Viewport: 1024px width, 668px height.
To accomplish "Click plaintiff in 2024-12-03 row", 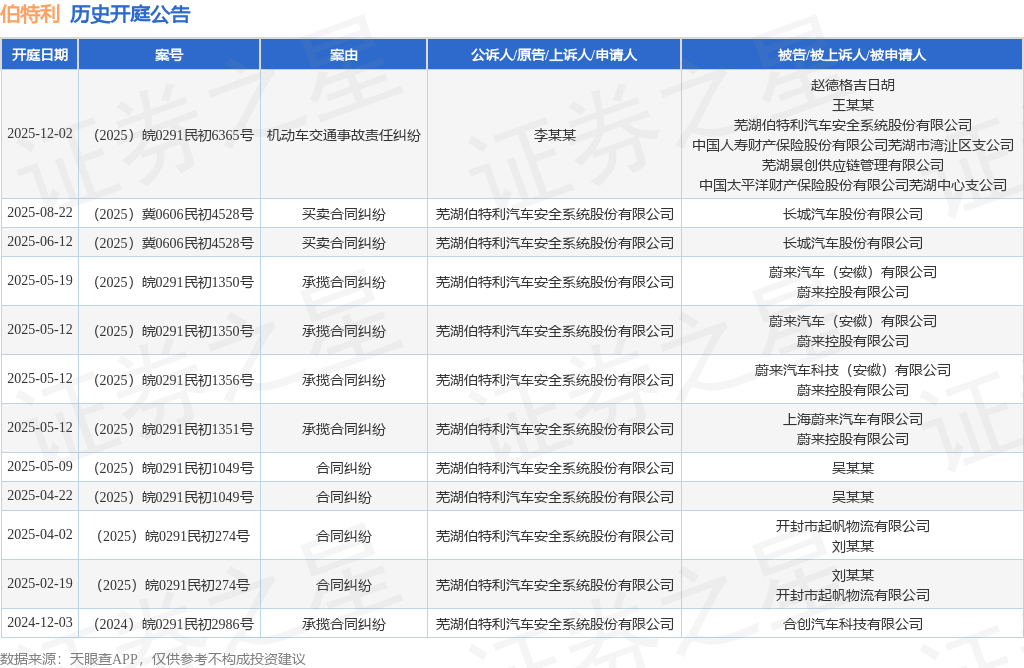I will (554, 624).
